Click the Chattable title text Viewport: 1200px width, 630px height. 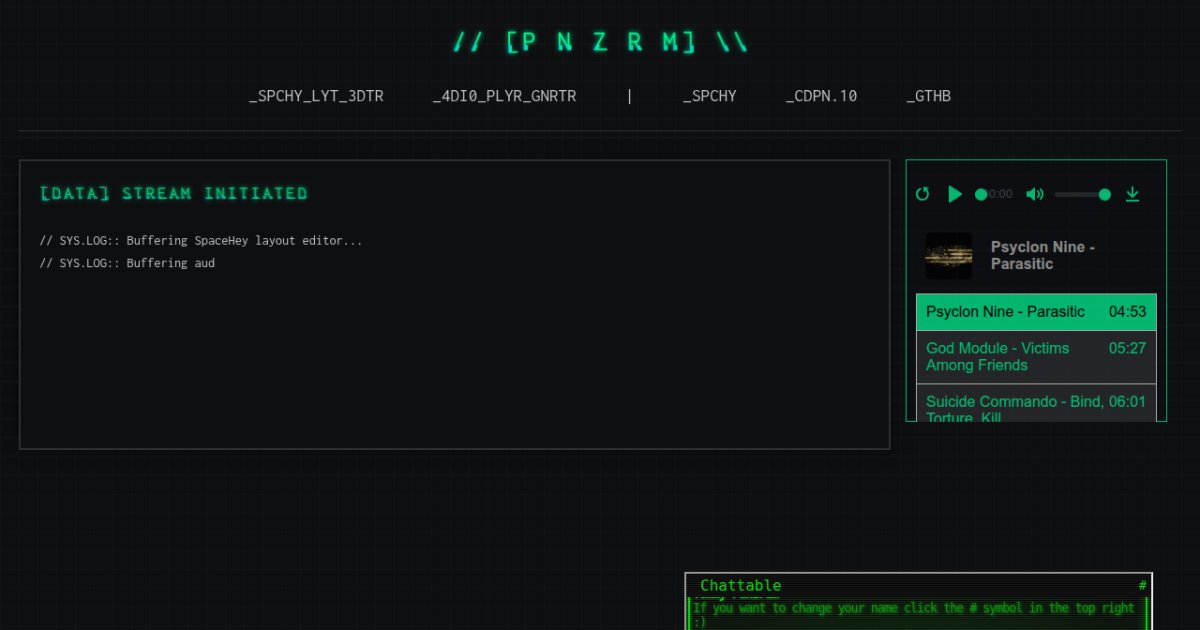pos(740,585)
